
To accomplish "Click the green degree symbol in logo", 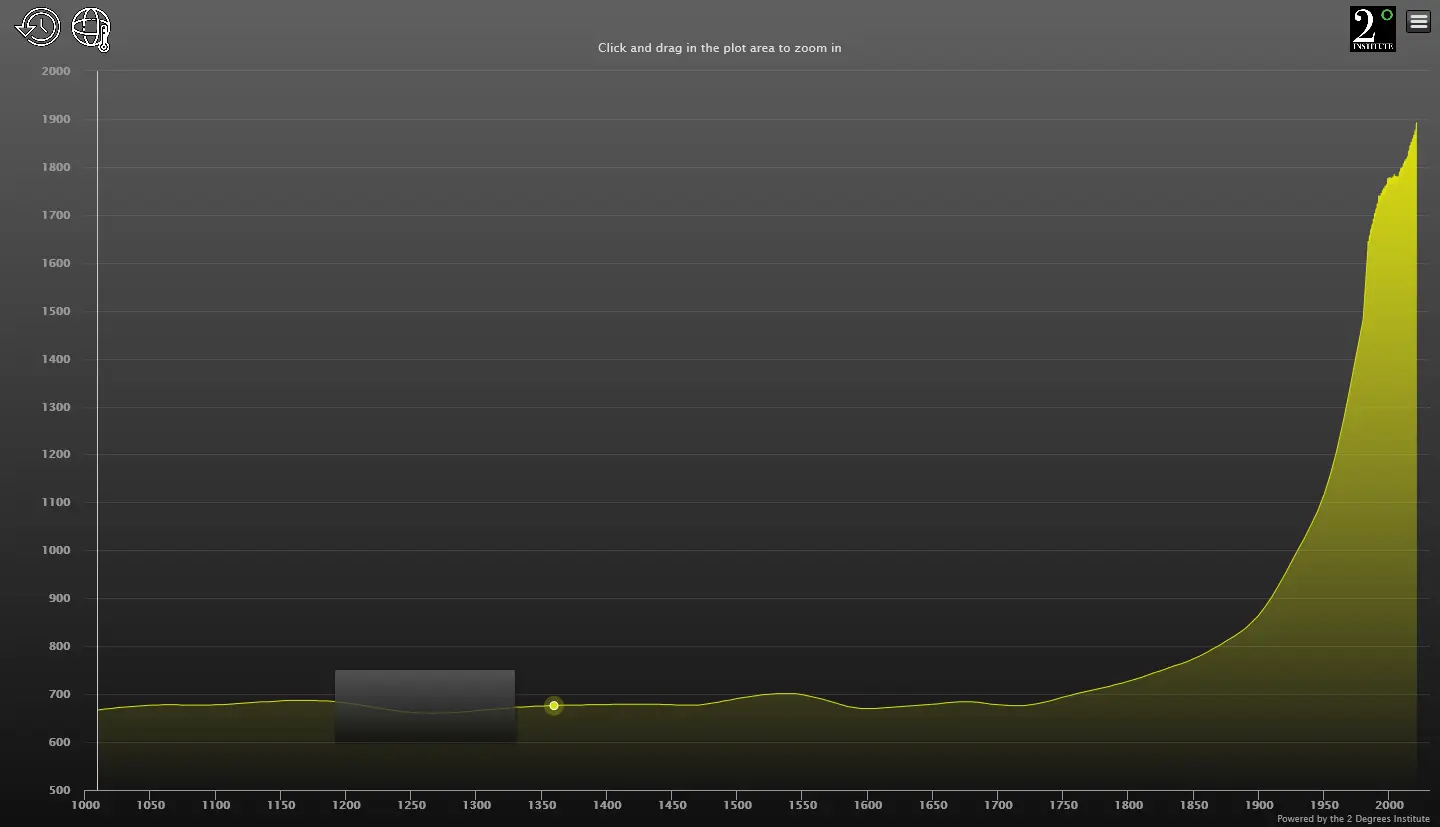I will [1385, 14].
